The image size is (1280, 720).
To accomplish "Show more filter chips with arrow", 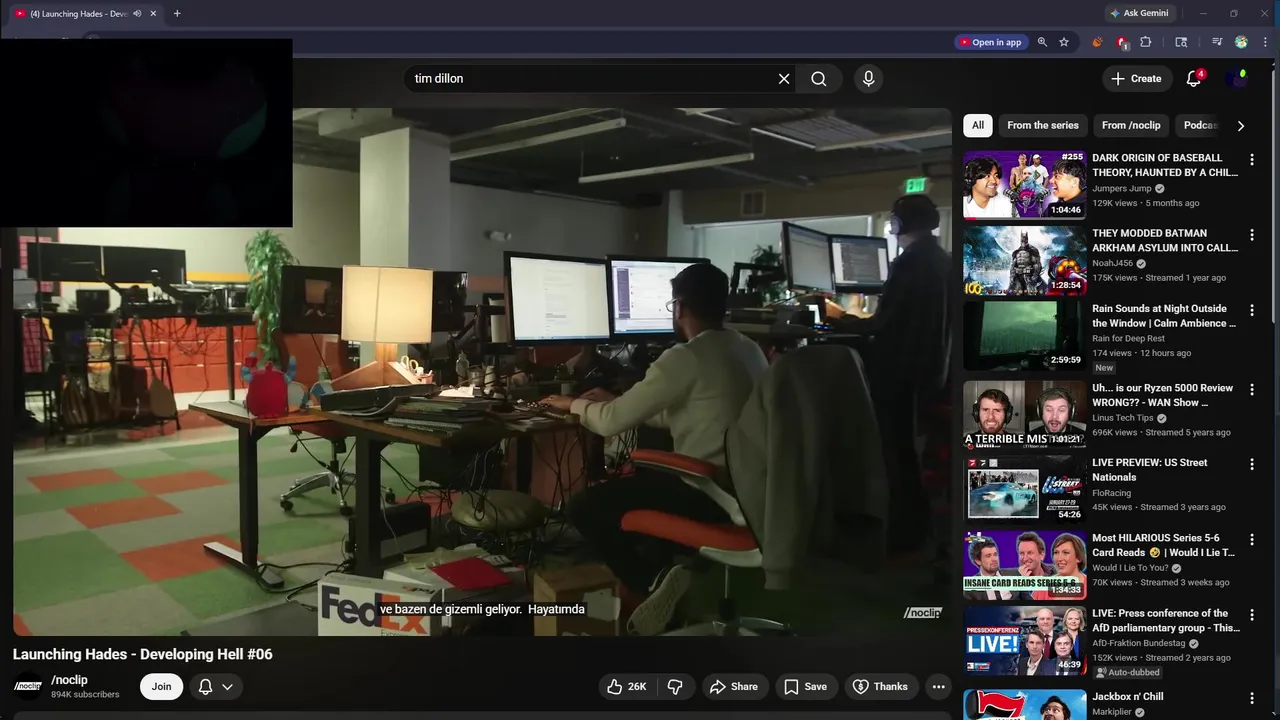I will (1240, 126).
